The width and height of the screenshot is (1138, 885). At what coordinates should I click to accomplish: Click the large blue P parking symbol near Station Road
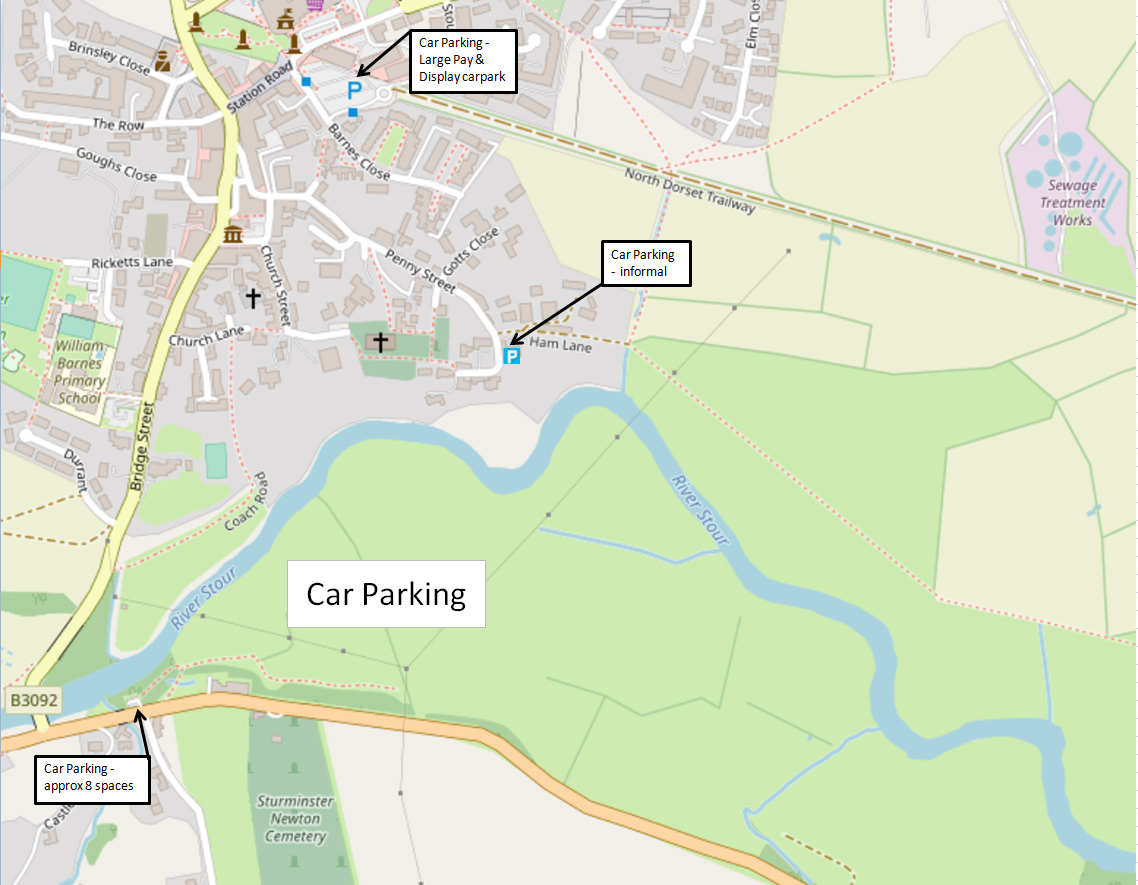354,91
